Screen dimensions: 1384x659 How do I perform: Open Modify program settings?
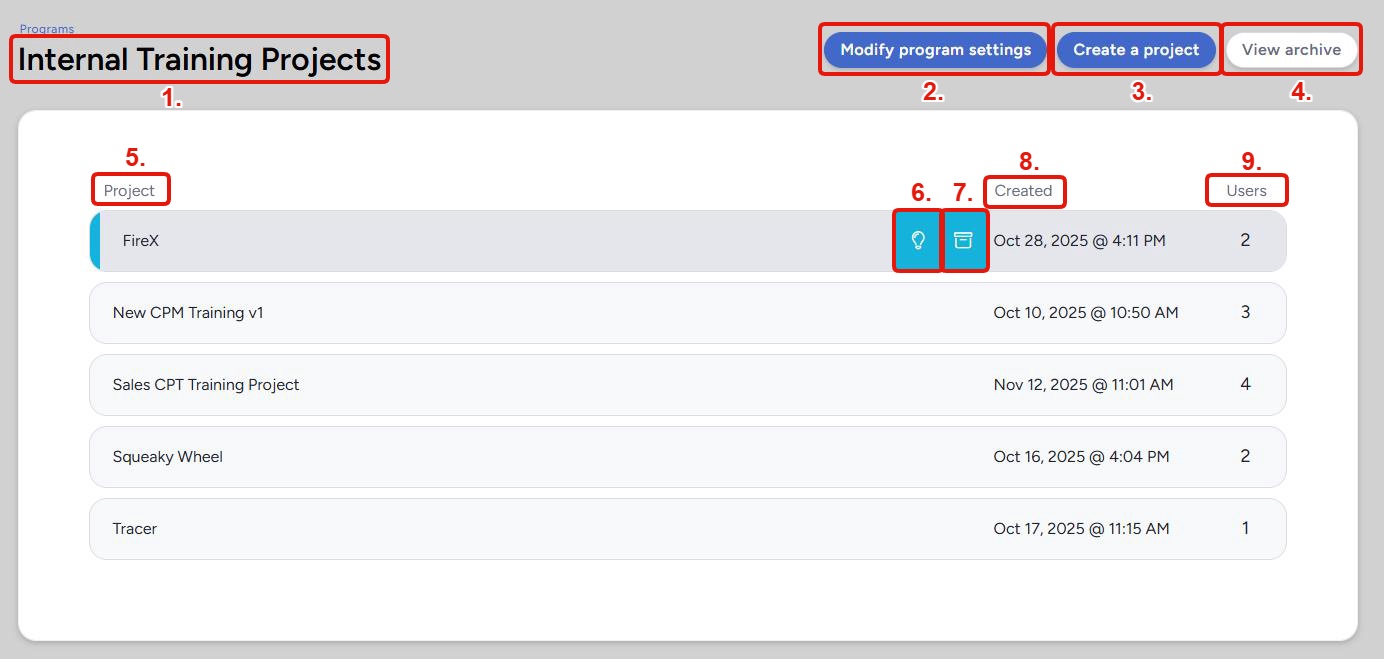tap(935, 50)
